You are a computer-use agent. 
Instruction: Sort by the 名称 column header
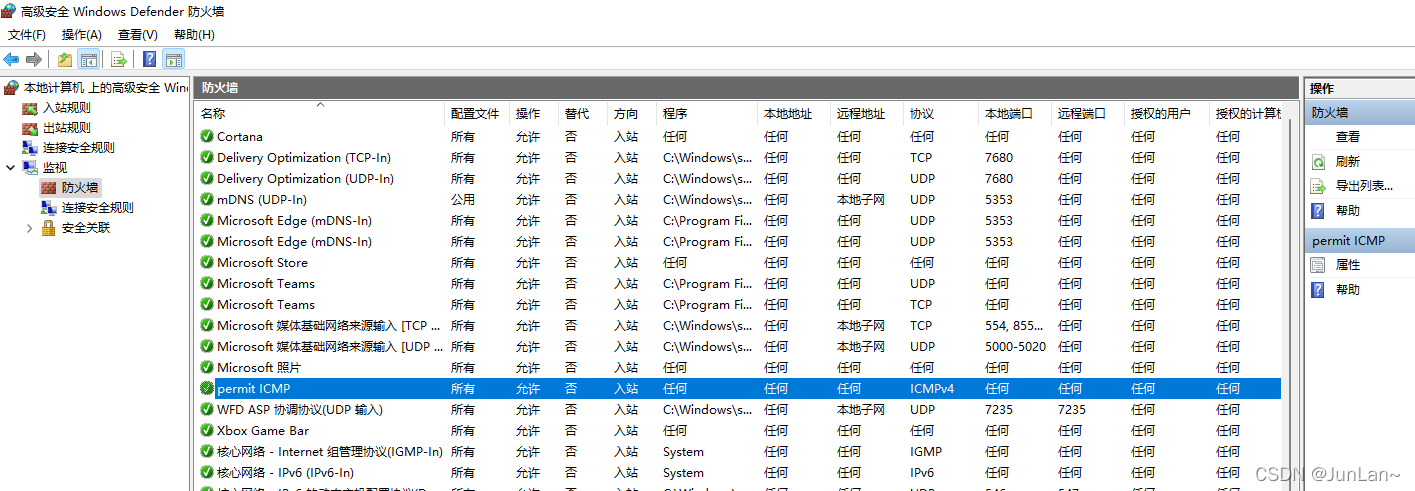(x=320, y=114)
